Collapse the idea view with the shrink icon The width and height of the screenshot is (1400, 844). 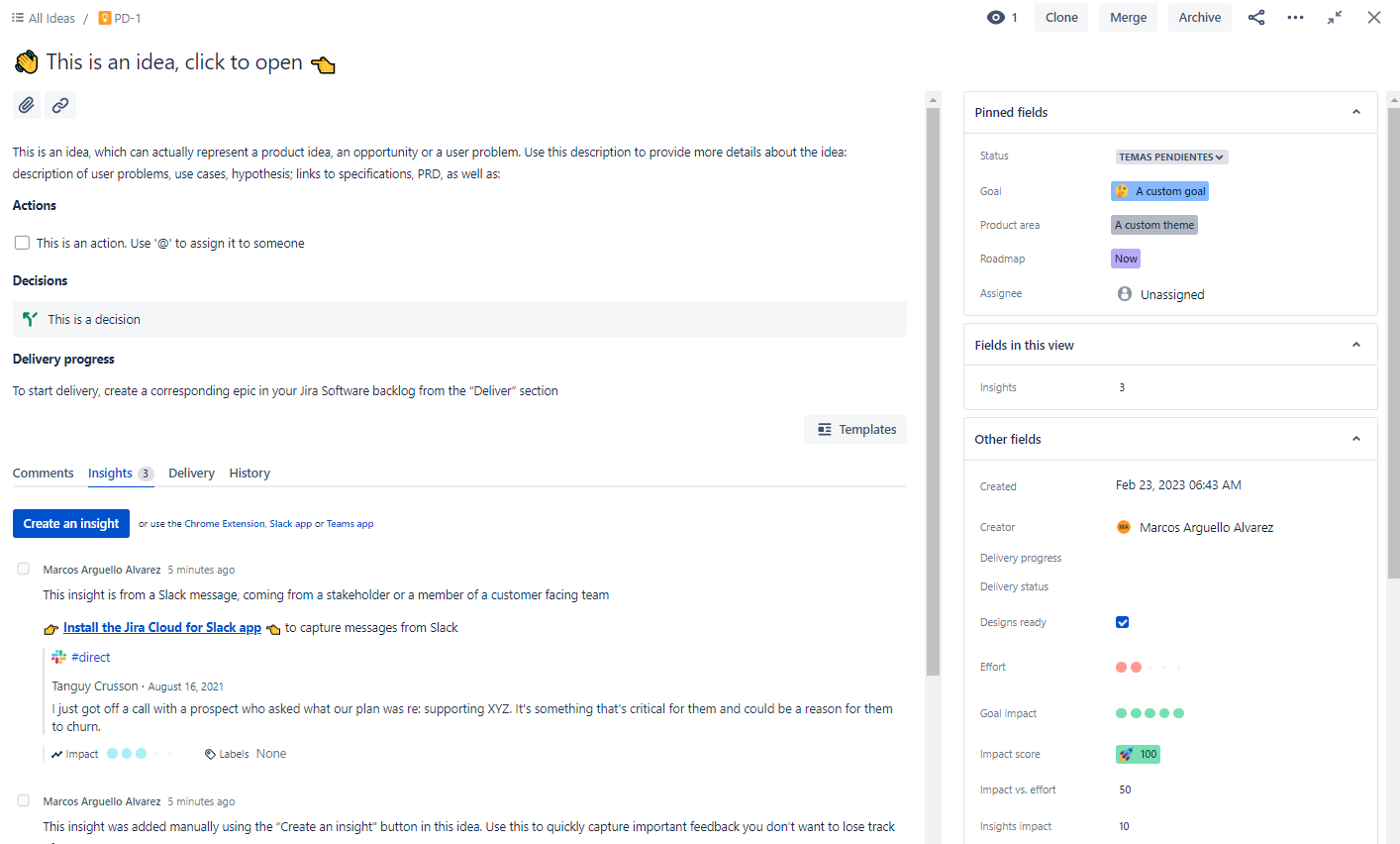[1334, 17]
